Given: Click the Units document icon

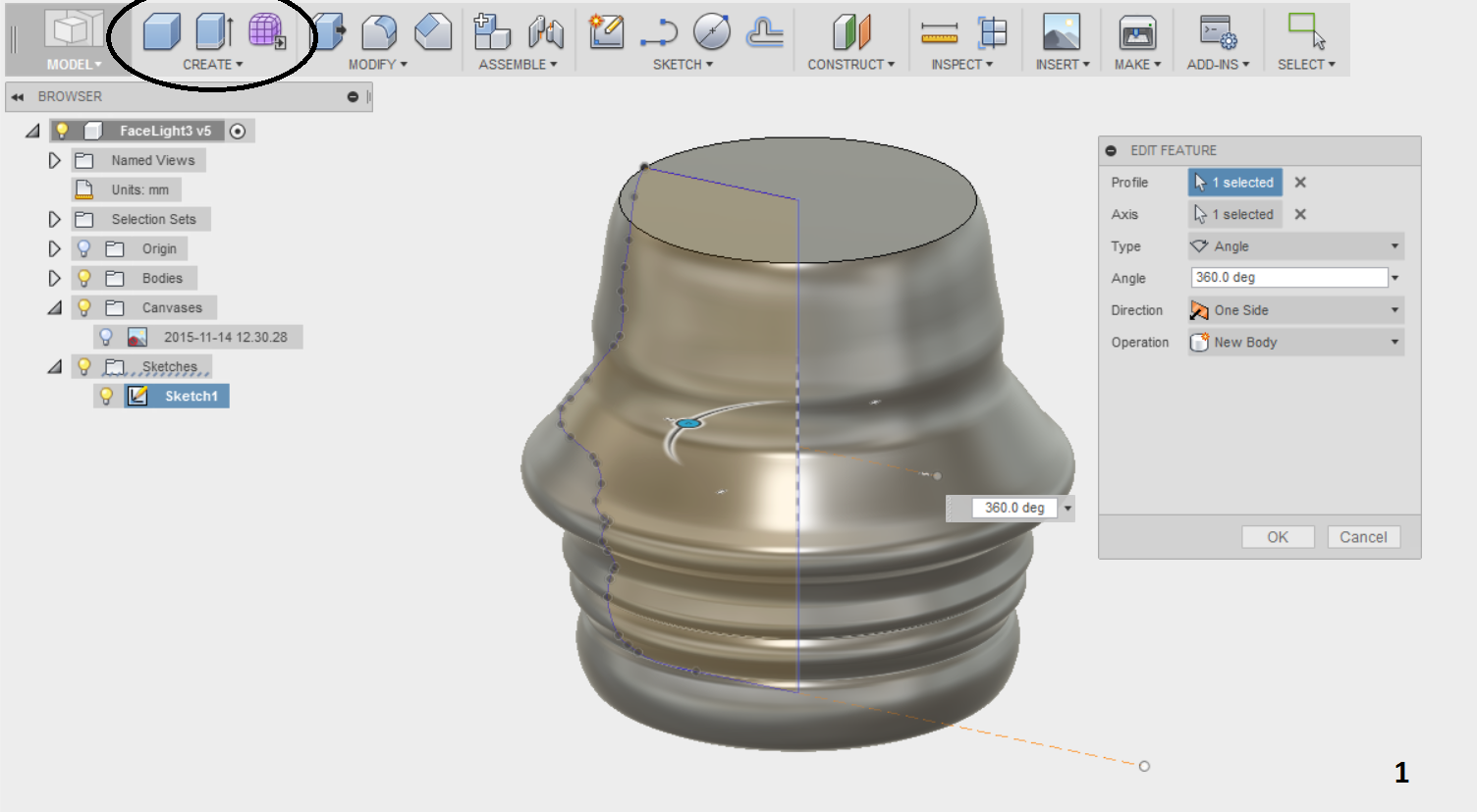Looking at the screenshot, I should pos(84,189).
